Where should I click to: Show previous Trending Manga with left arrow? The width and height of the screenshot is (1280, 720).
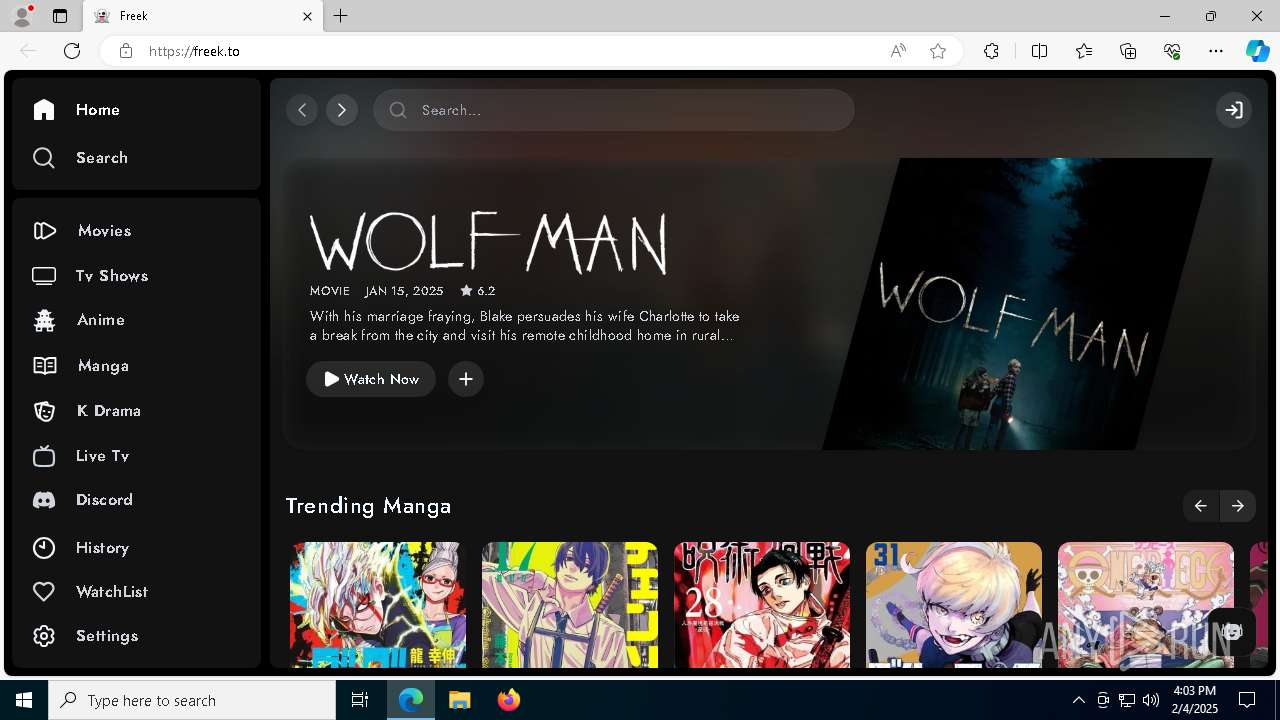pyautogui.click(x=1200, y=506)
